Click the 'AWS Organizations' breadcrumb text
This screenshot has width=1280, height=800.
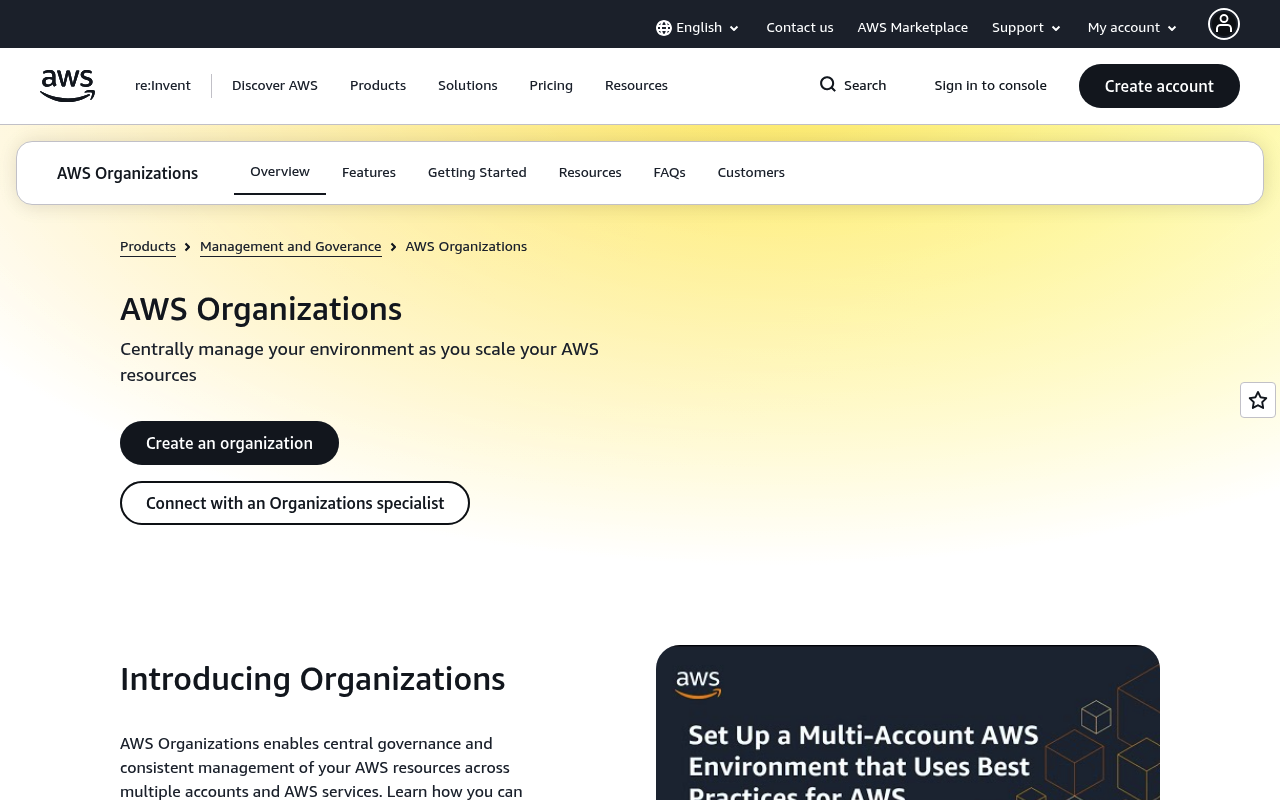pyautogui.click(x=466, y=247)
